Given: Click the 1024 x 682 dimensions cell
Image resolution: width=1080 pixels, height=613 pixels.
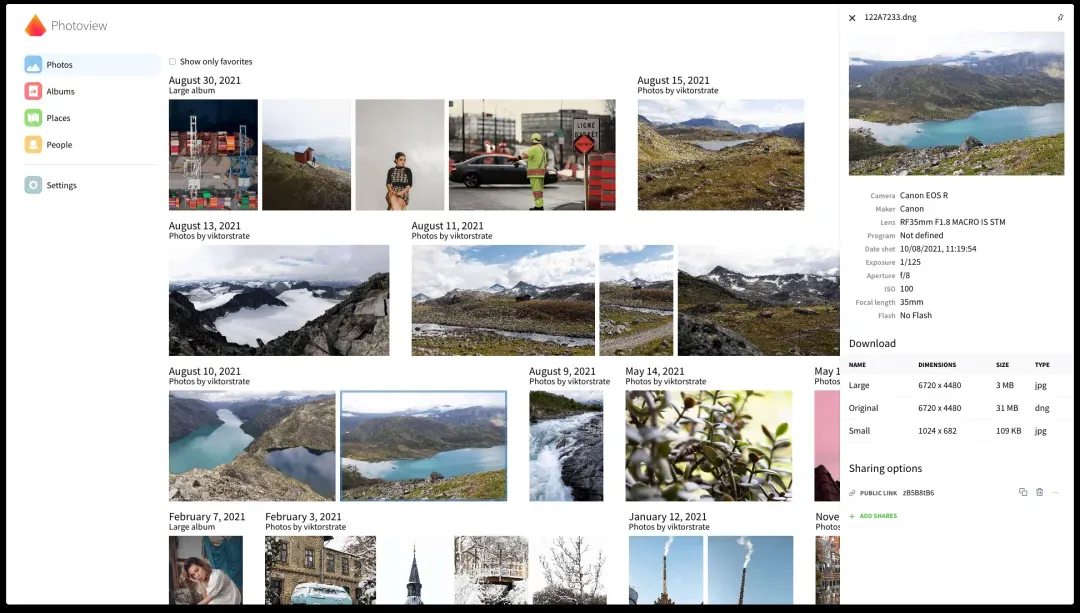Looking at the screenshot, I should pos(937,430).
